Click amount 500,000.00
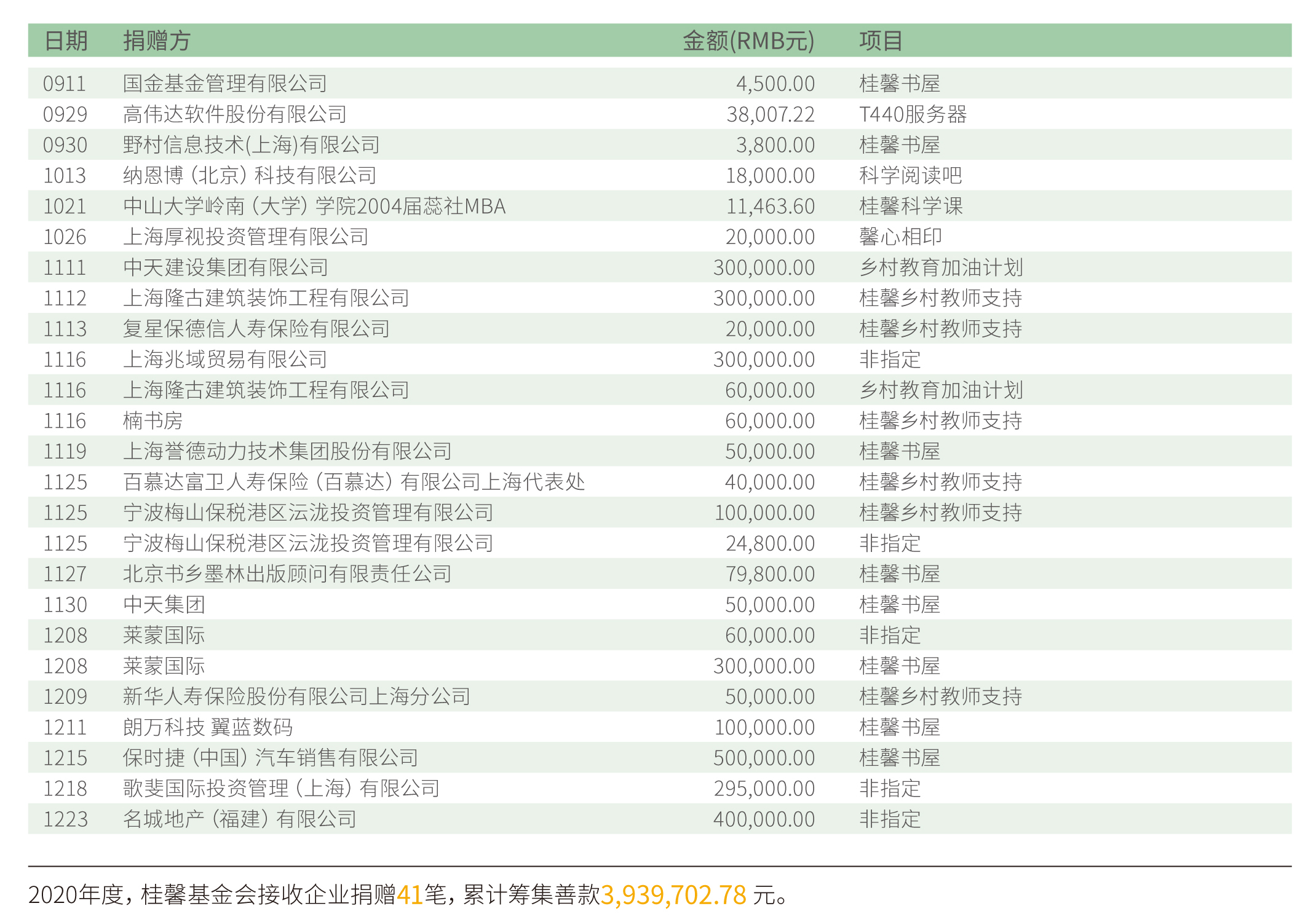The height and width of the screenshot is (922, 1316). (764, 757)
